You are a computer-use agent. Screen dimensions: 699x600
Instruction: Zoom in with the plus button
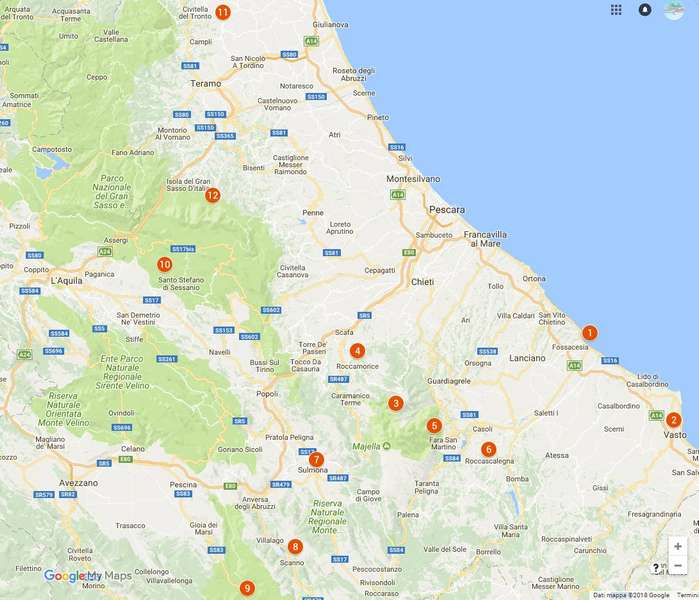pos(678,547)
